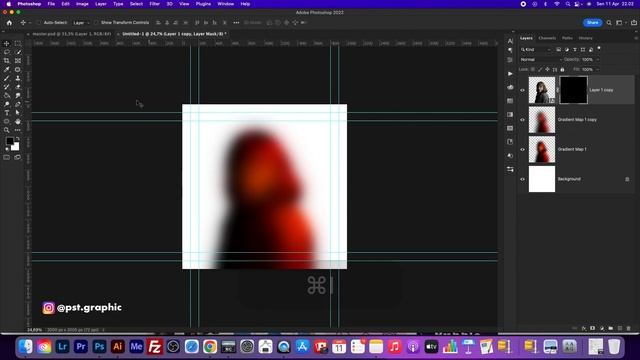Select the Crop tool

[7, 61]
